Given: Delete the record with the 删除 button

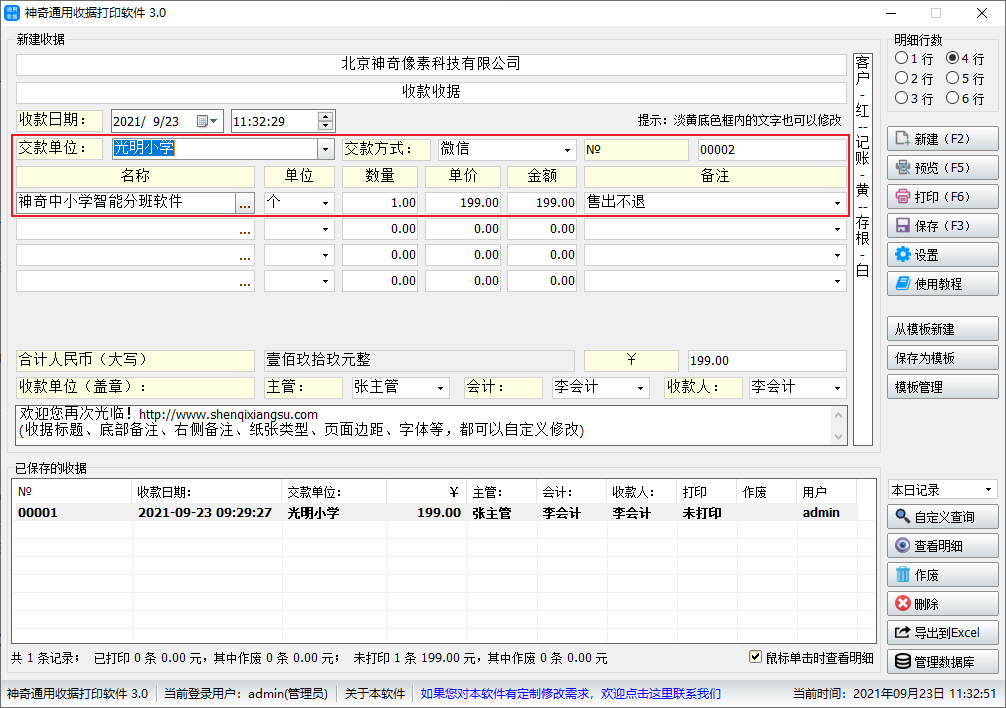Looking at the screenshot, I should pos(942,603).
